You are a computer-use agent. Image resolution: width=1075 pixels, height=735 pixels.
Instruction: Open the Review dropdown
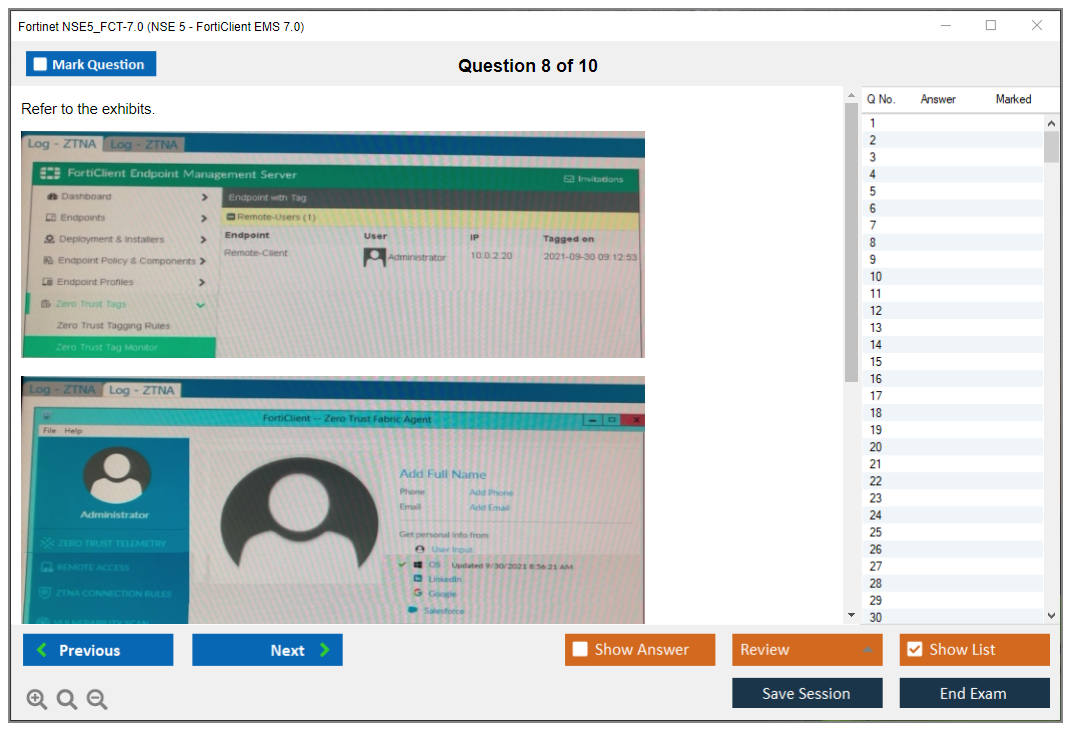806,650
